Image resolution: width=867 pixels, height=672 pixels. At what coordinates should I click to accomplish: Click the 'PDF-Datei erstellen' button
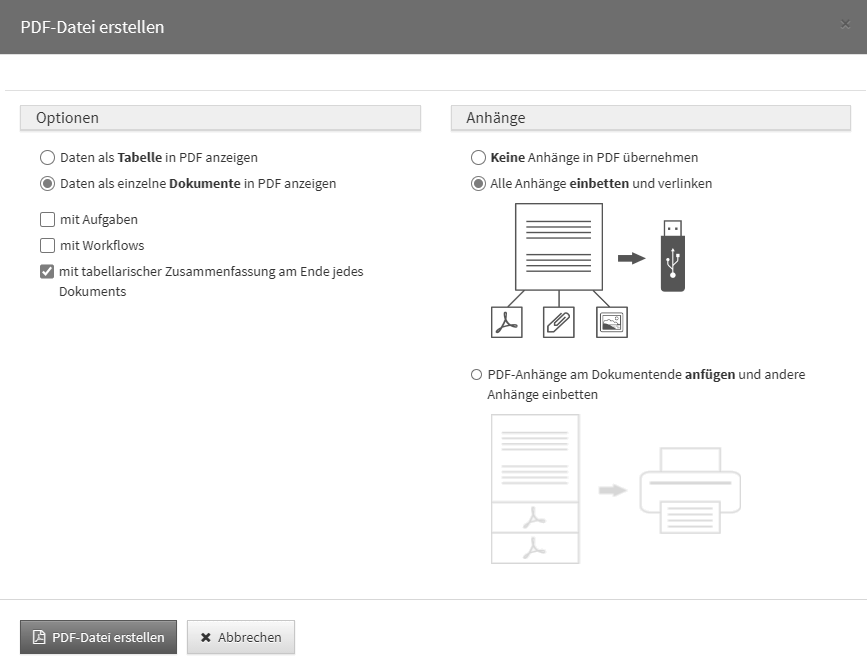(99, 637)
